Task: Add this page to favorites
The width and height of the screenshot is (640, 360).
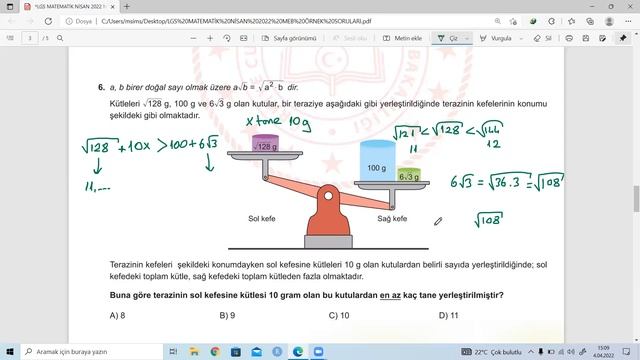Action: [513, 21]
